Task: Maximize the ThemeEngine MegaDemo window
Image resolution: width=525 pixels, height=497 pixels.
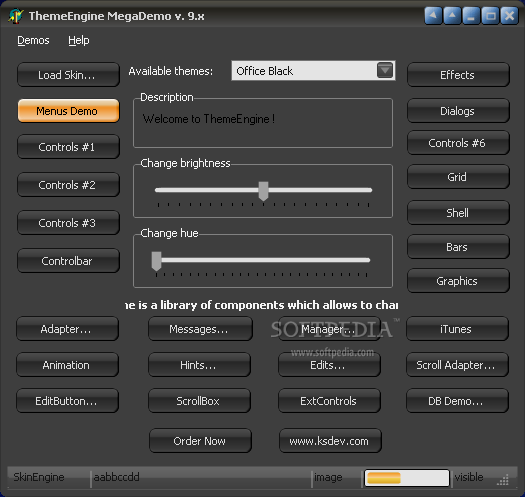Action: coord(490,16)
